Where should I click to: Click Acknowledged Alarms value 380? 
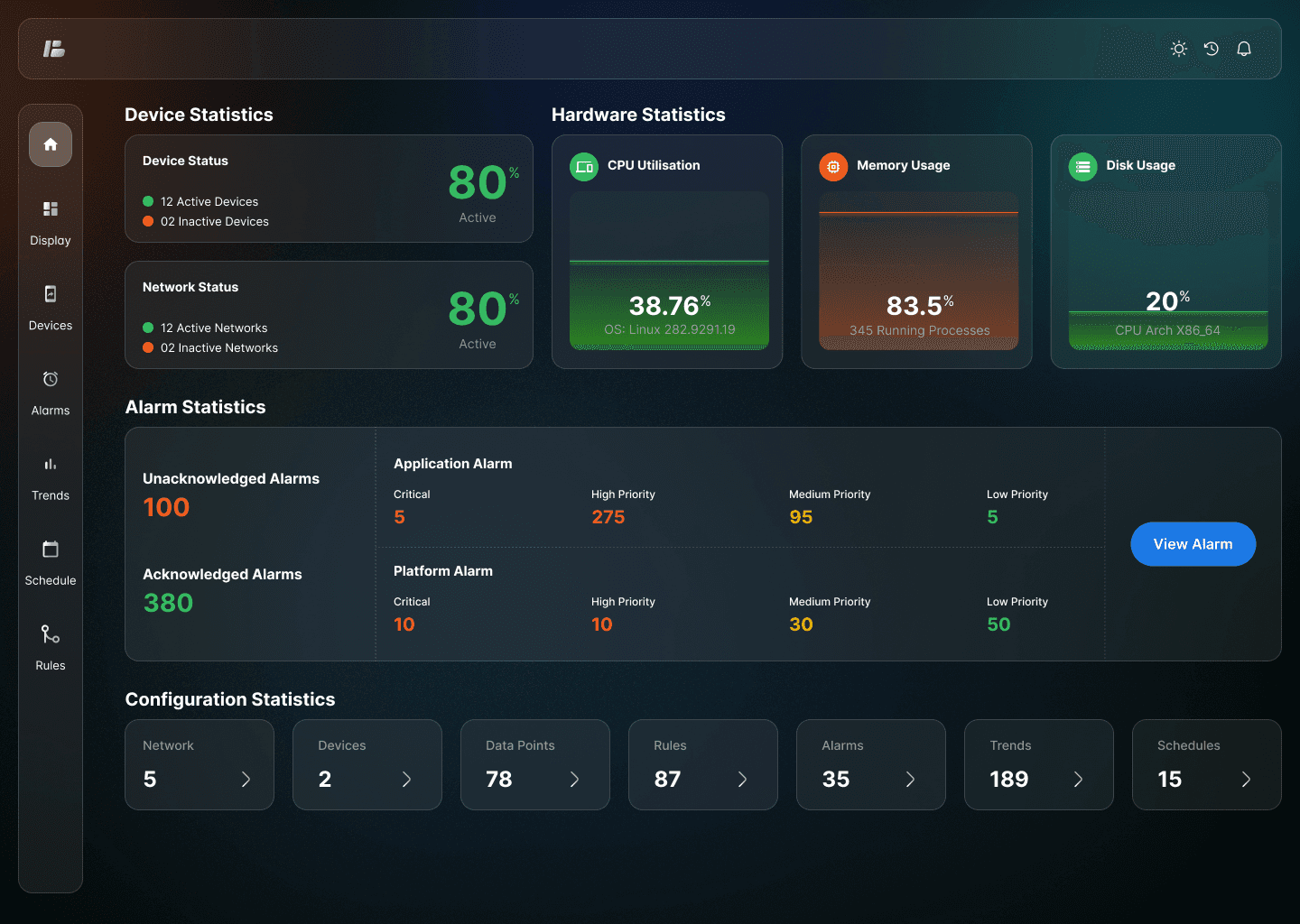[168, 603]
